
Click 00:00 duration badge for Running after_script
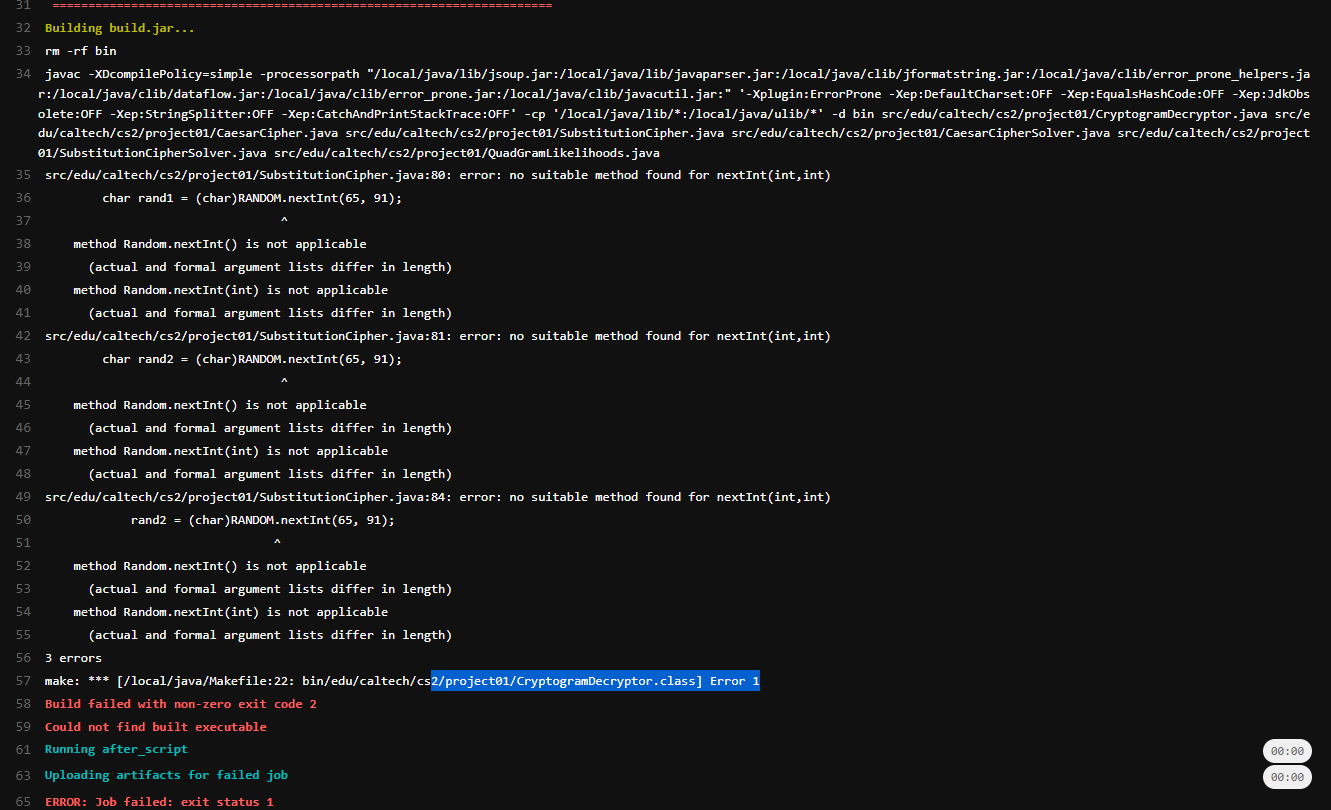pyautogui.click(x=1286, y=751)
